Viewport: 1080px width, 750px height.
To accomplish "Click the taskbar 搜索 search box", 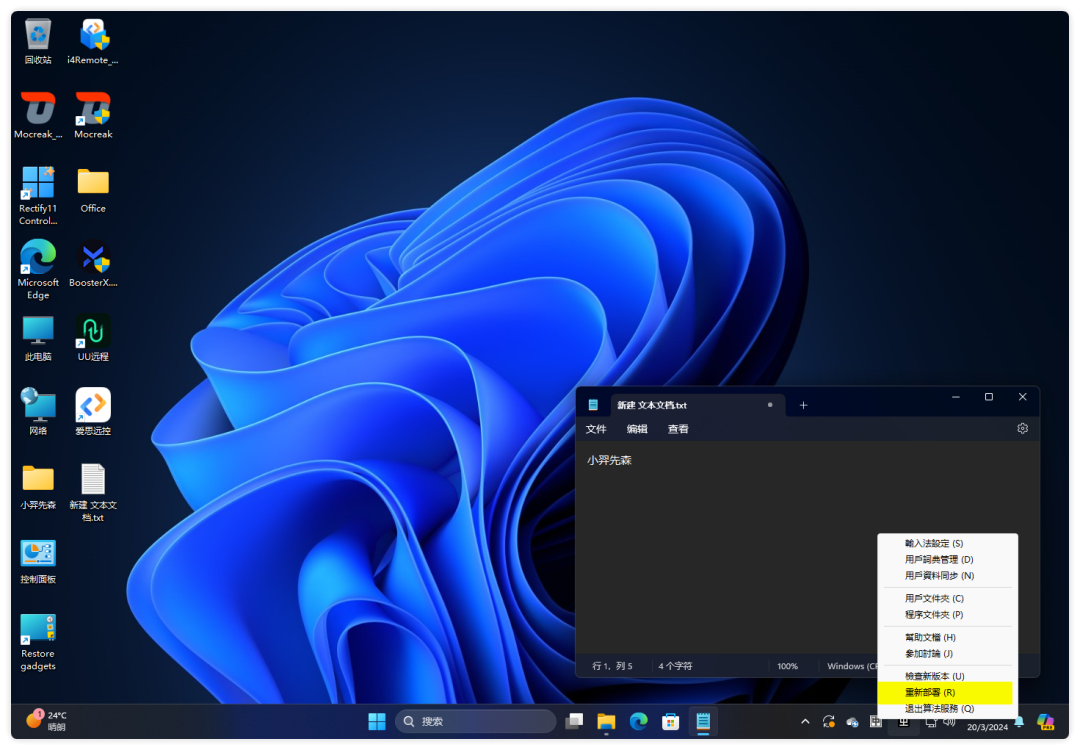I will click(476, 721).
